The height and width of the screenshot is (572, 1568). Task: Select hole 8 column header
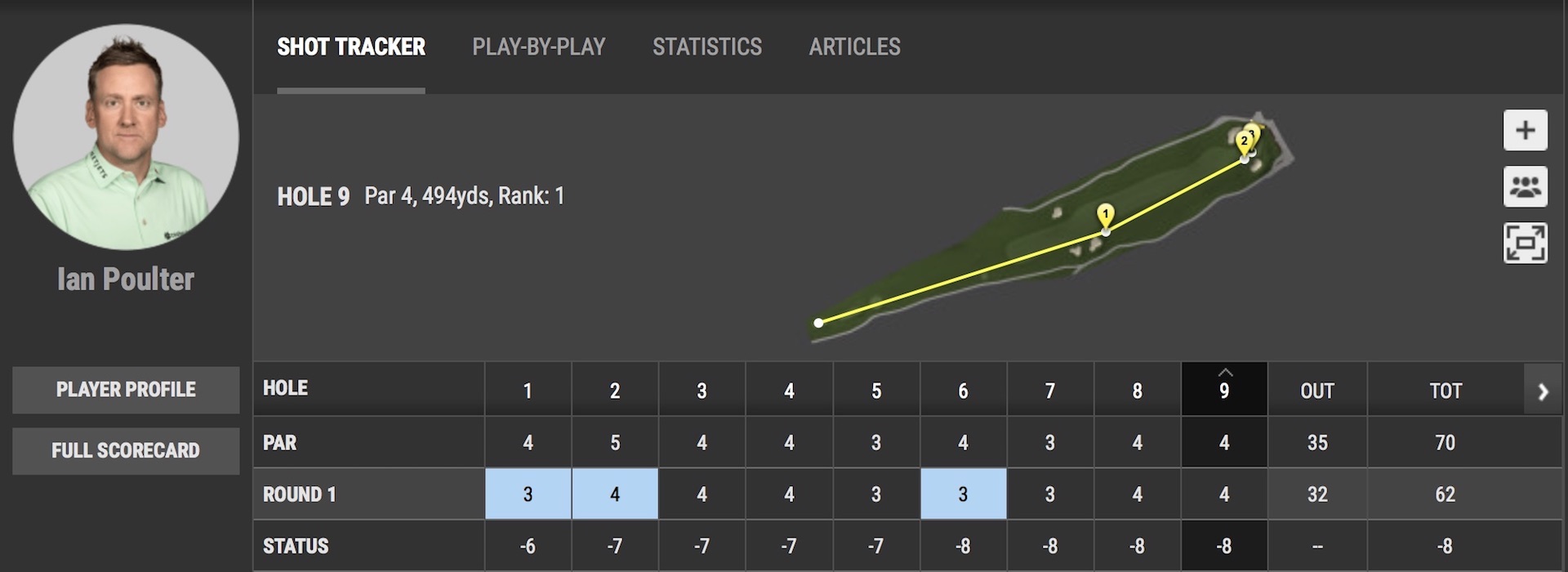(1137, 391)
